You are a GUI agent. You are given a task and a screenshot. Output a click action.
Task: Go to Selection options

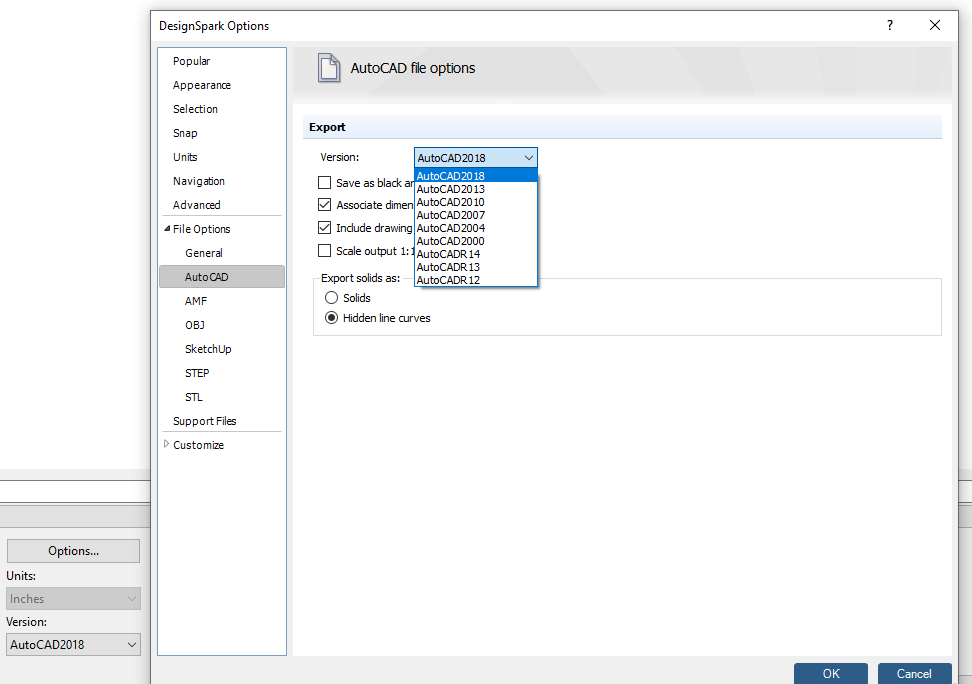[x=195, y=109]
